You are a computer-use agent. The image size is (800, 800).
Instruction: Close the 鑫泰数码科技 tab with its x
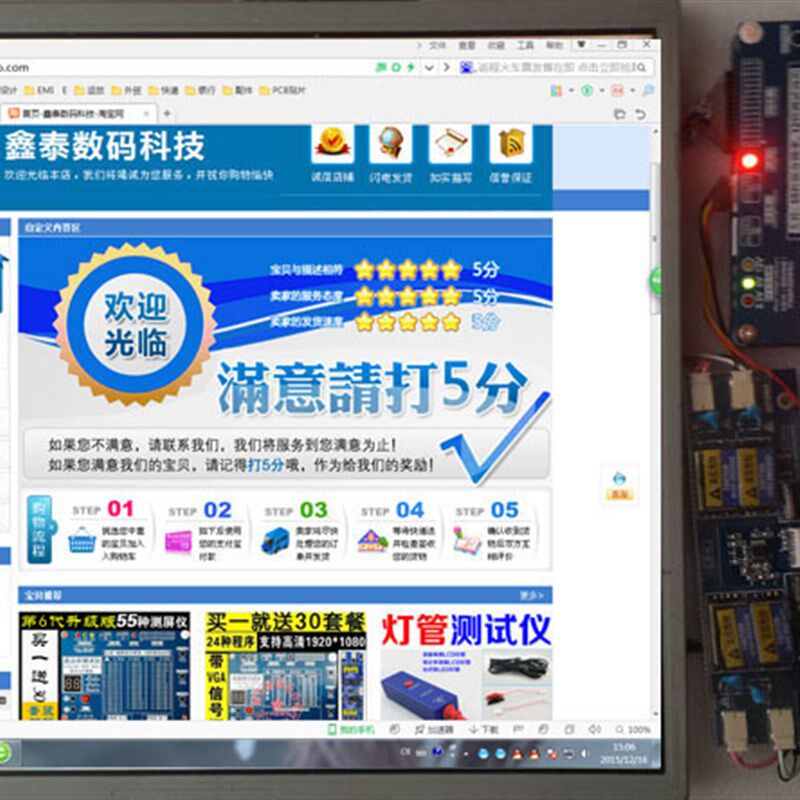point(146,114)
